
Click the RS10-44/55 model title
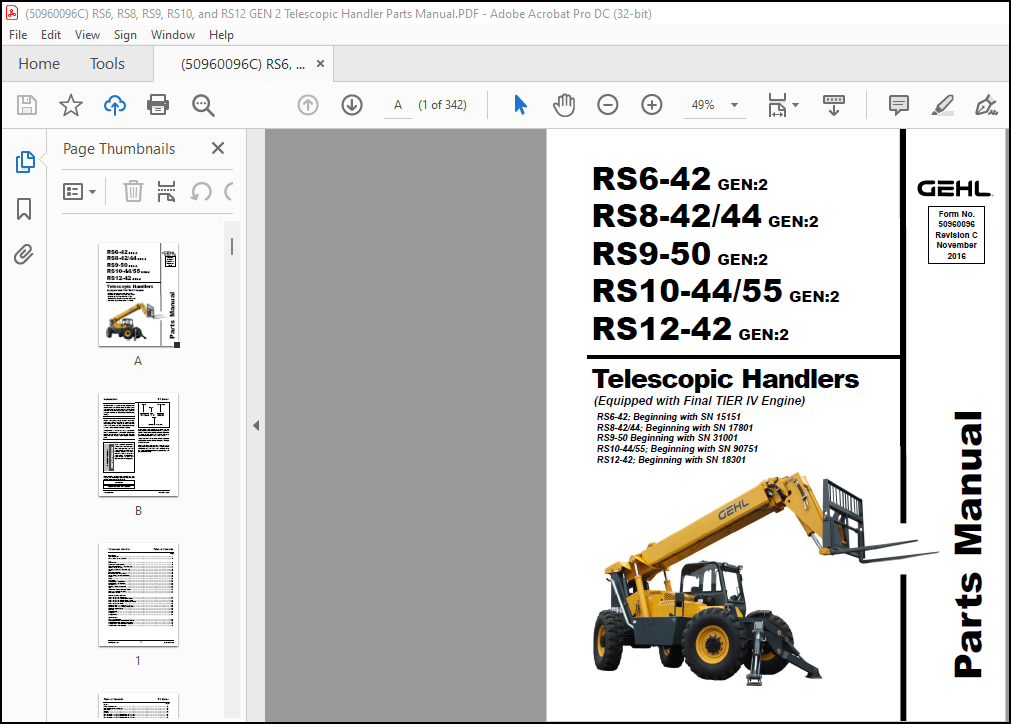pos(716,291)
